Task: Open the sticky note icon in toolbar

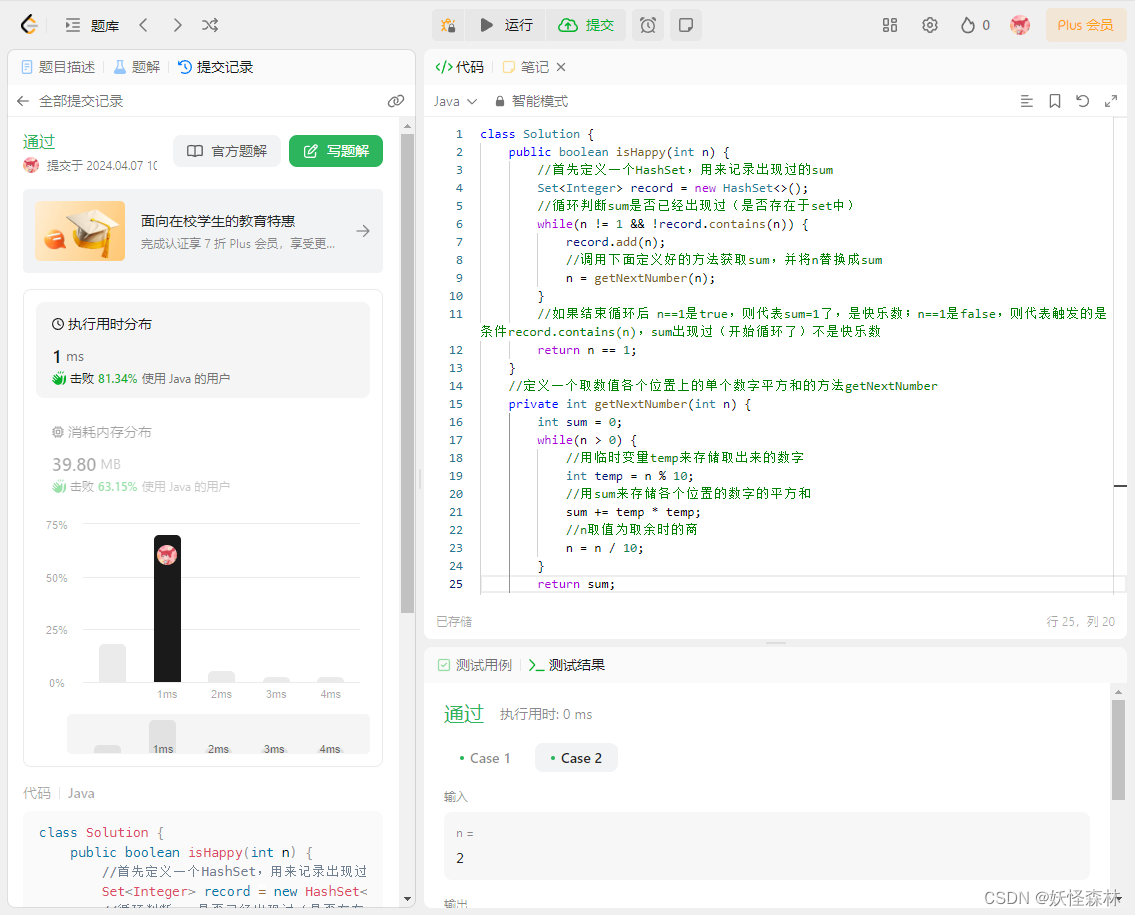Action: coord(685,25)
